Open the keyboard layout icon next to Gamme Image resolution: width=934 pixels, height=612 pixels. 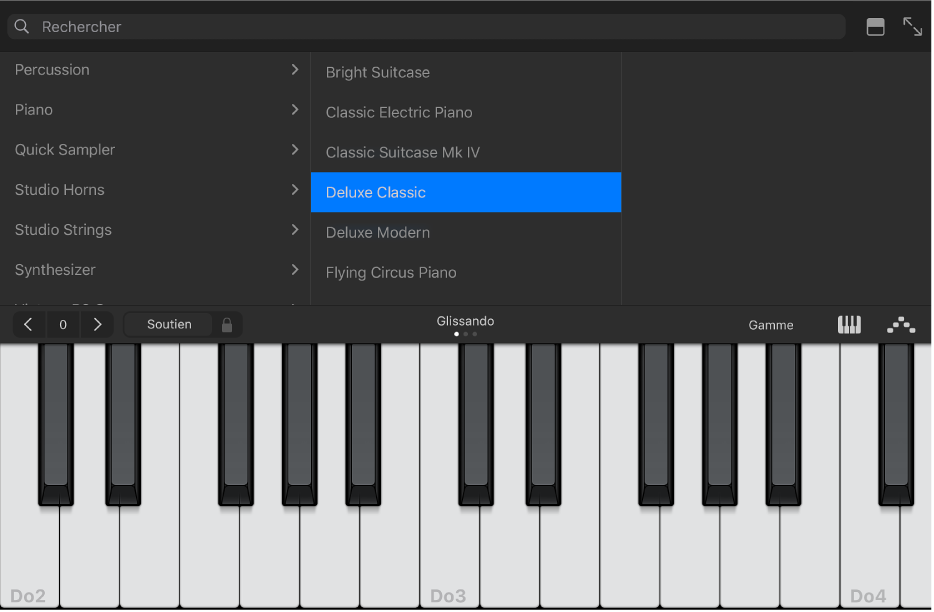coord(849,324)
